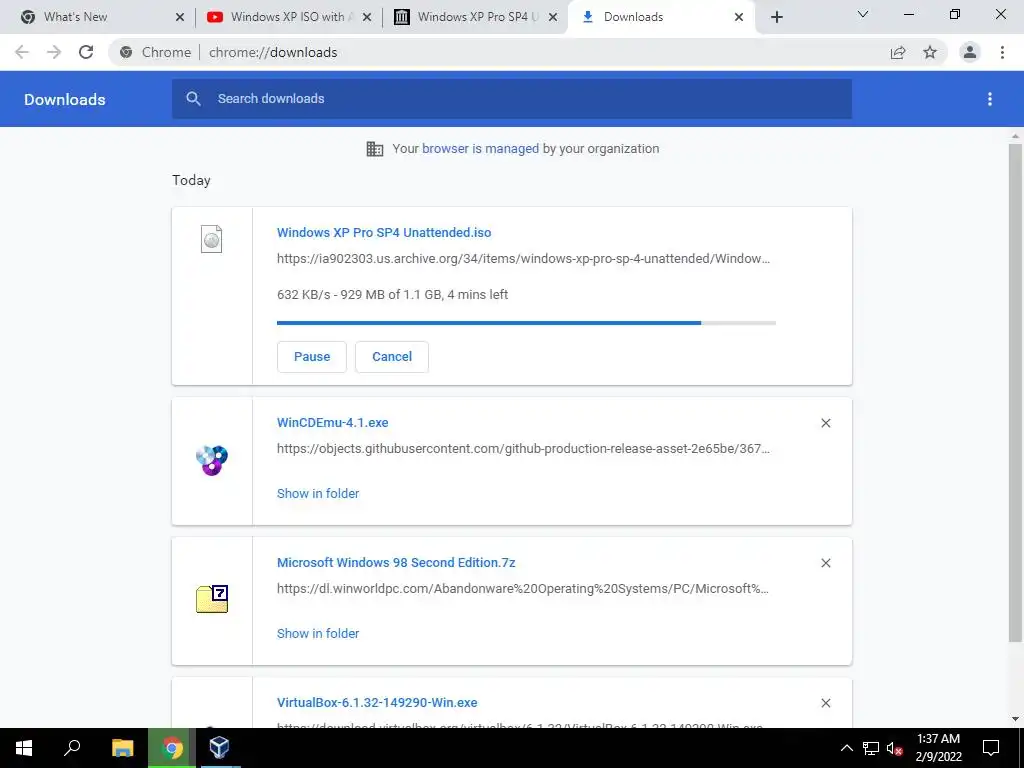Open the notification center
This screenshot has width=1024, height=768.
point(991,748)
